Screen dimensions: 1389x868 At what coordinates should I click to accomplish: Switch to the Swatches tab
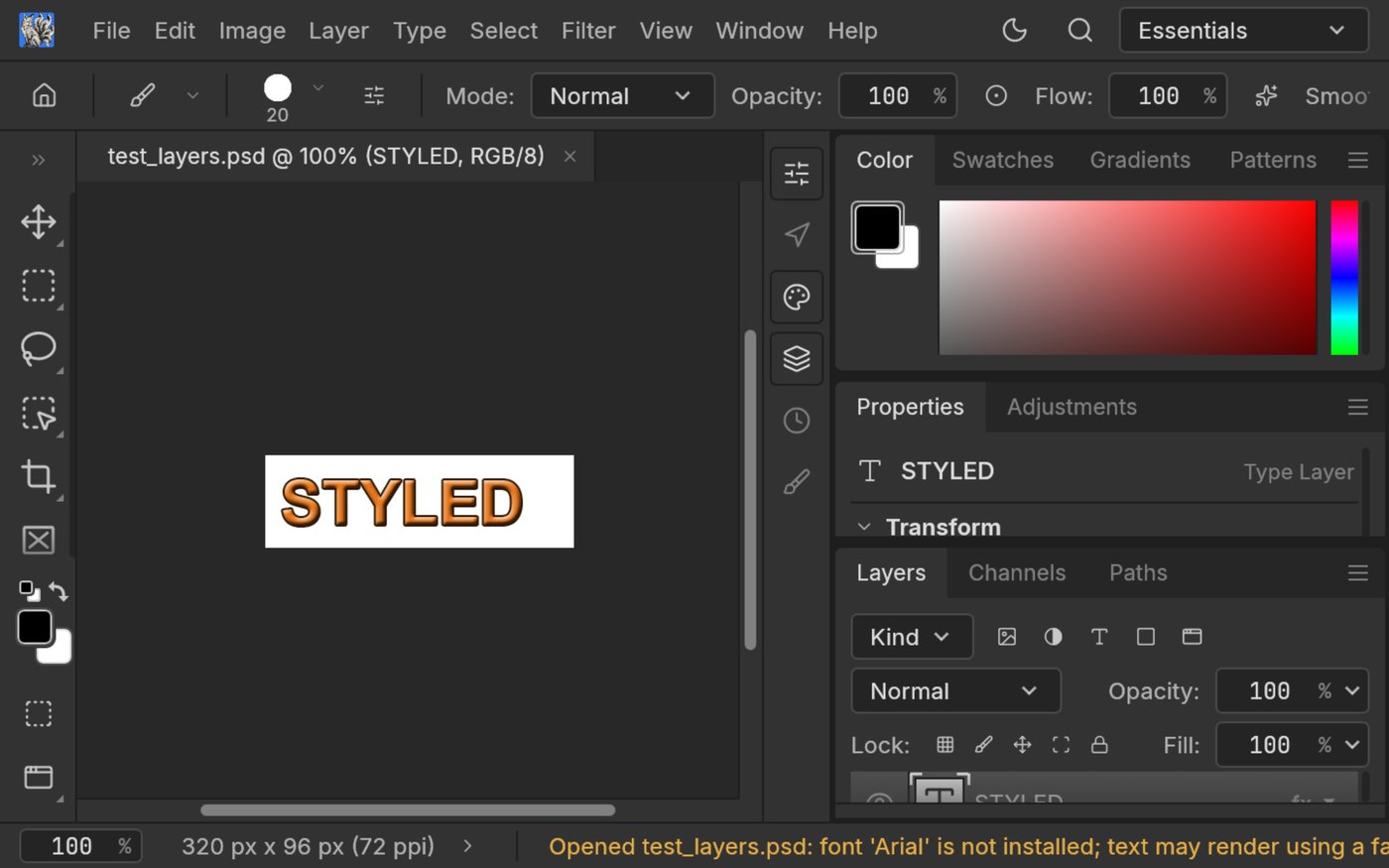(x=1002, y=160)
